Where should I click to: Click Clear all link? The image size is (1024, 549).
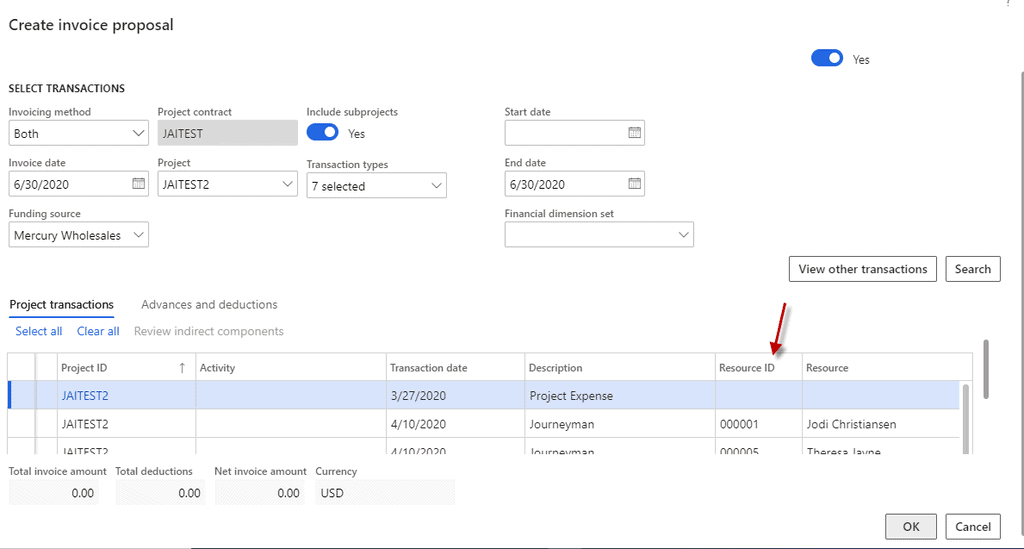pos(98,332)
